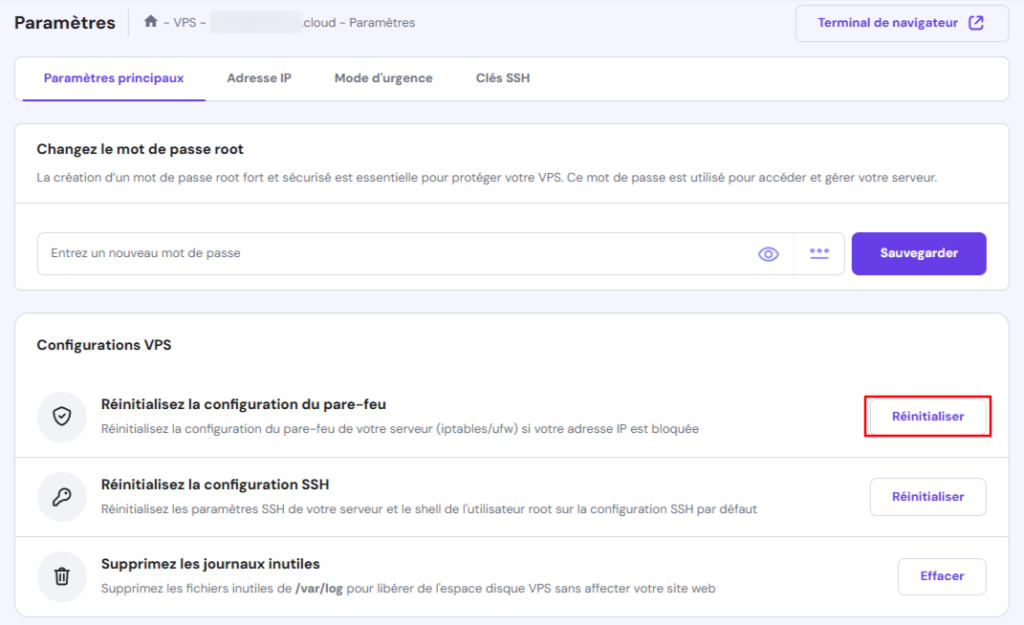Viewport: 1024px width, 625px height.
Task: Open the Mode d'urgence tab
Action: 383,78
